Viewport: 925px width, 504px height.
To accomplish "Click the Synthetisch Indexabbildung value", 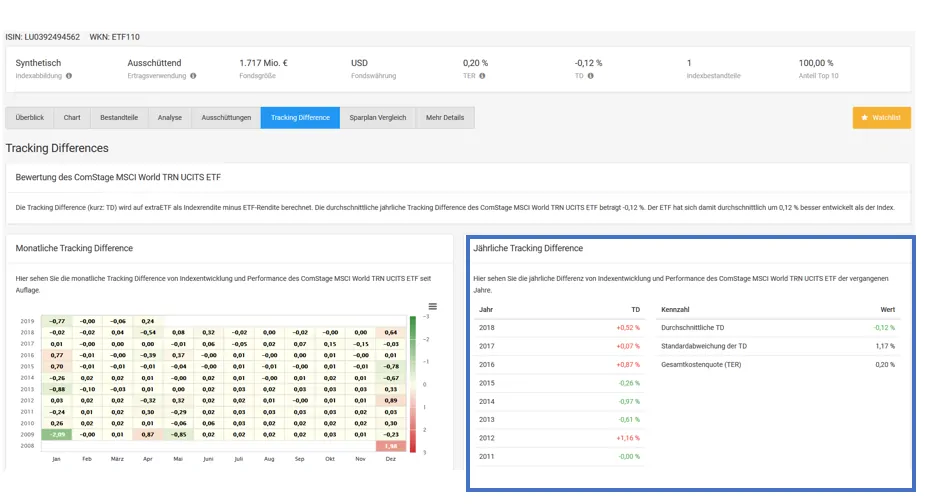I will pos(38,63).
